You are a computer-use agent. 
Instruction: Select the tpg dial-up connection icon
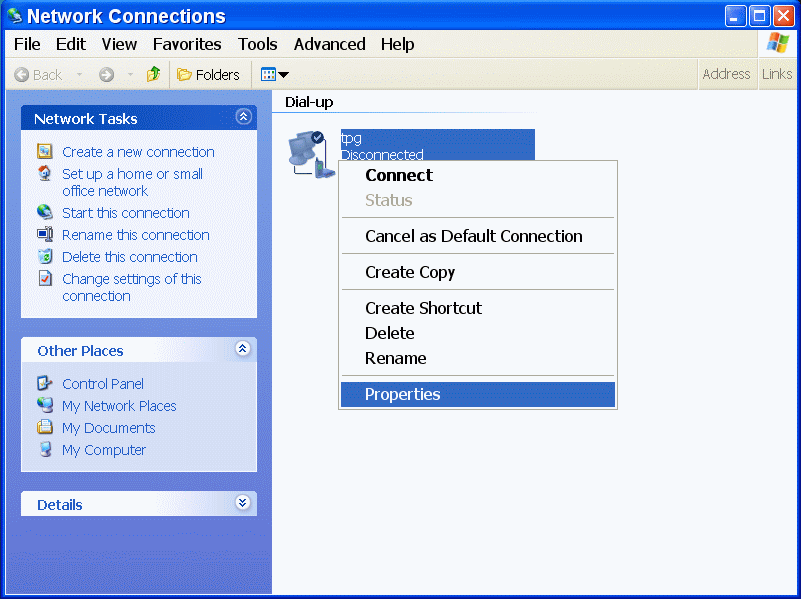[x=311, y=154]
